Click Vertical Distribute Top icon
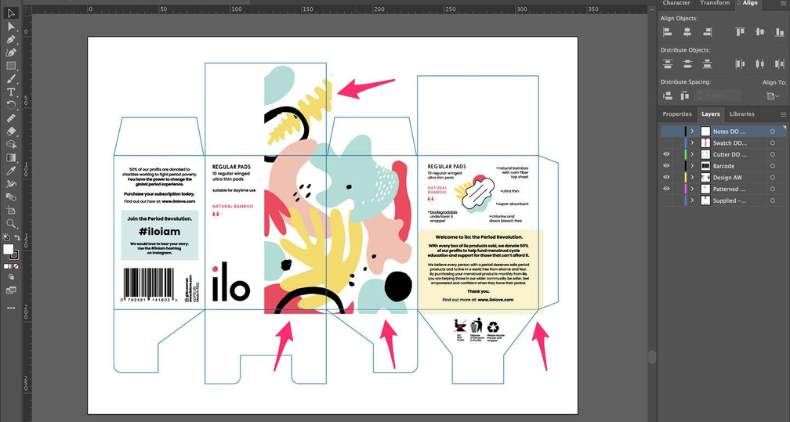The height and width of the screenshot is (422, 790). tap(668, 64)
